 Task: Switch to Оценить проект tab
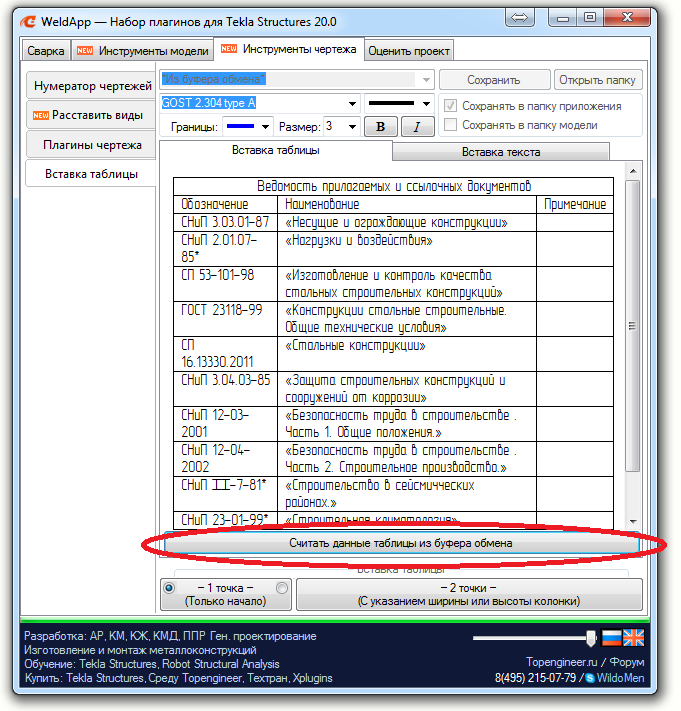click(409, 51)
